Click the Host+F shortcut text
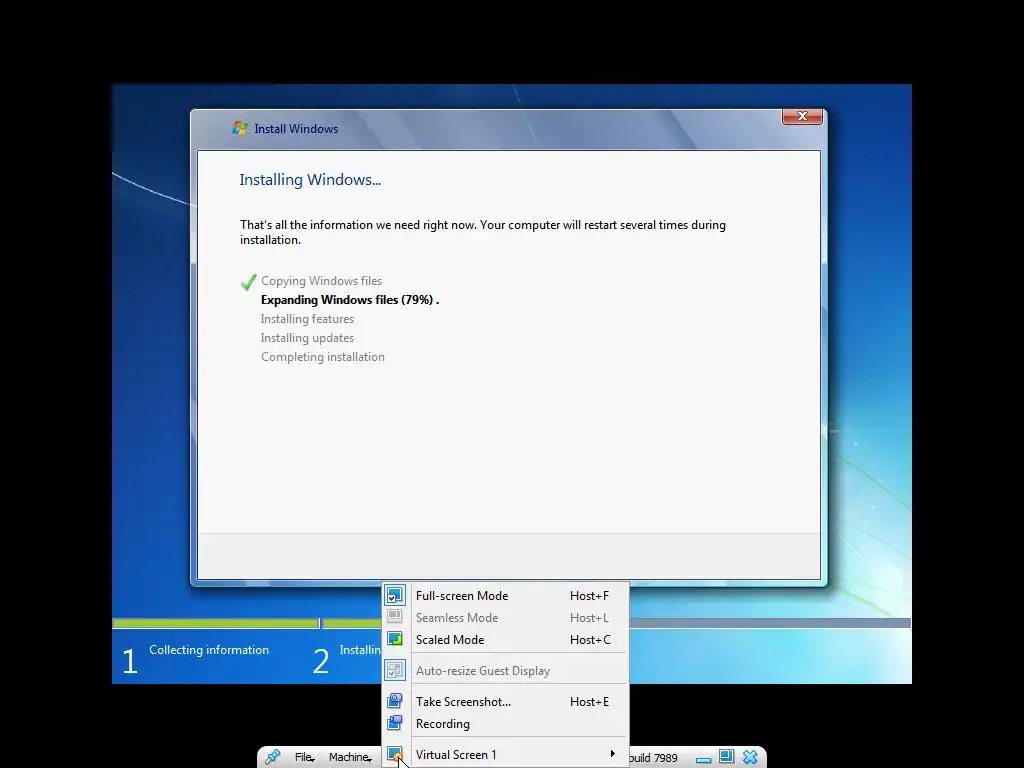1024x768 pixels. point(589,596)
